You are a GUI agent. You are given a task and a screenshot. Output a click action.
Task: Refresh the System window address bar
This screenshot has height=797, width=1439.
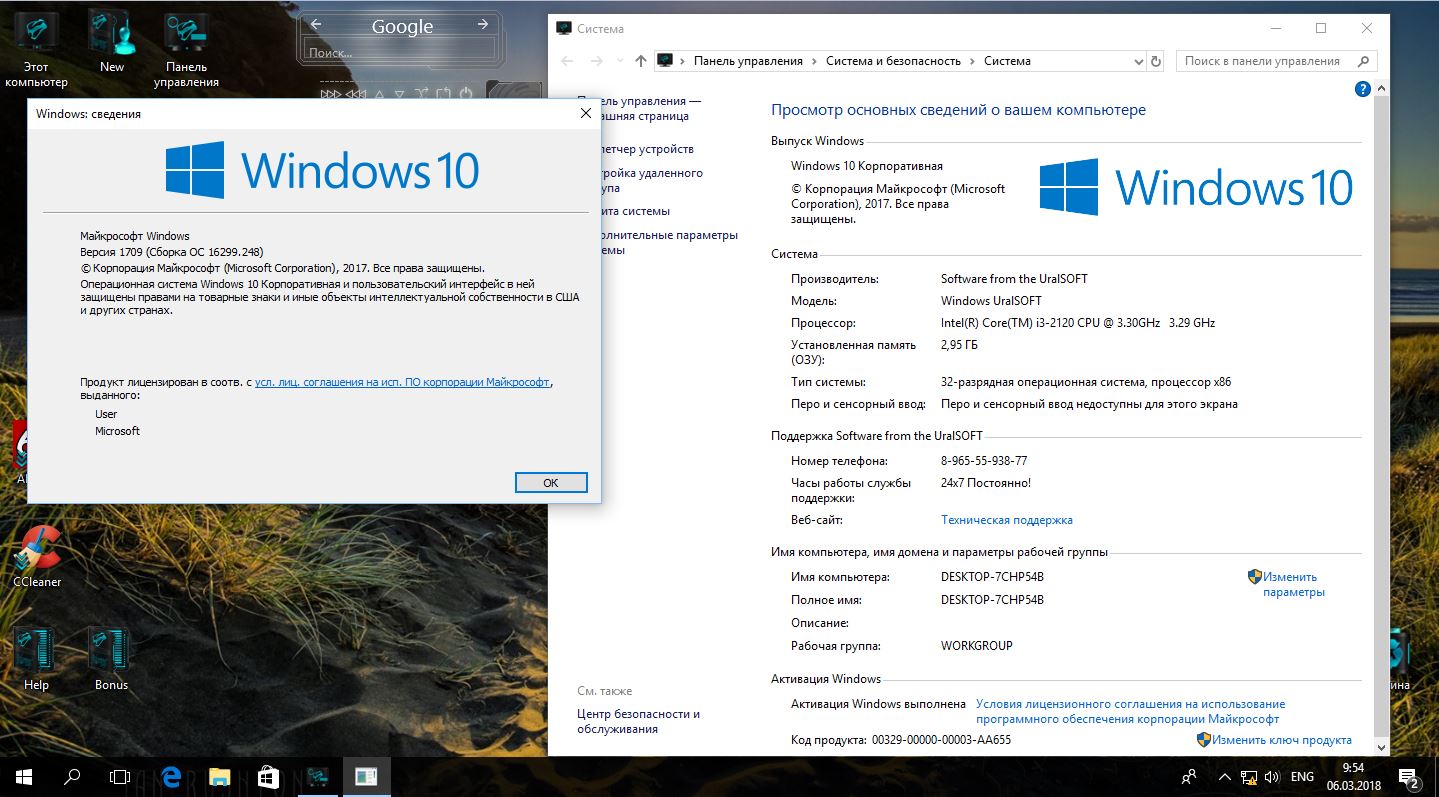point(1156,61)
